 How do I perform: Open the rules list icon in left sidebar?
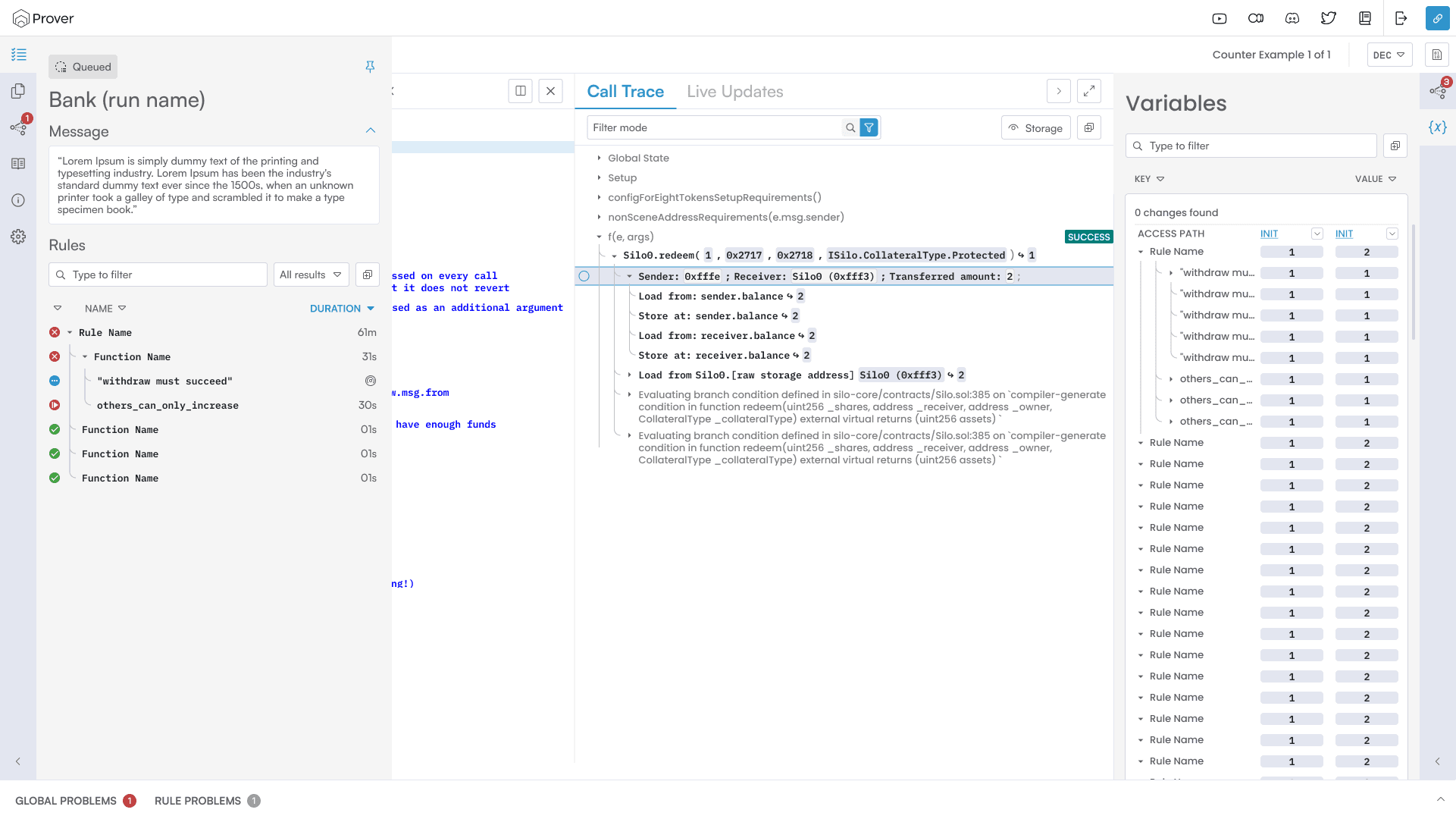[18, 55]
